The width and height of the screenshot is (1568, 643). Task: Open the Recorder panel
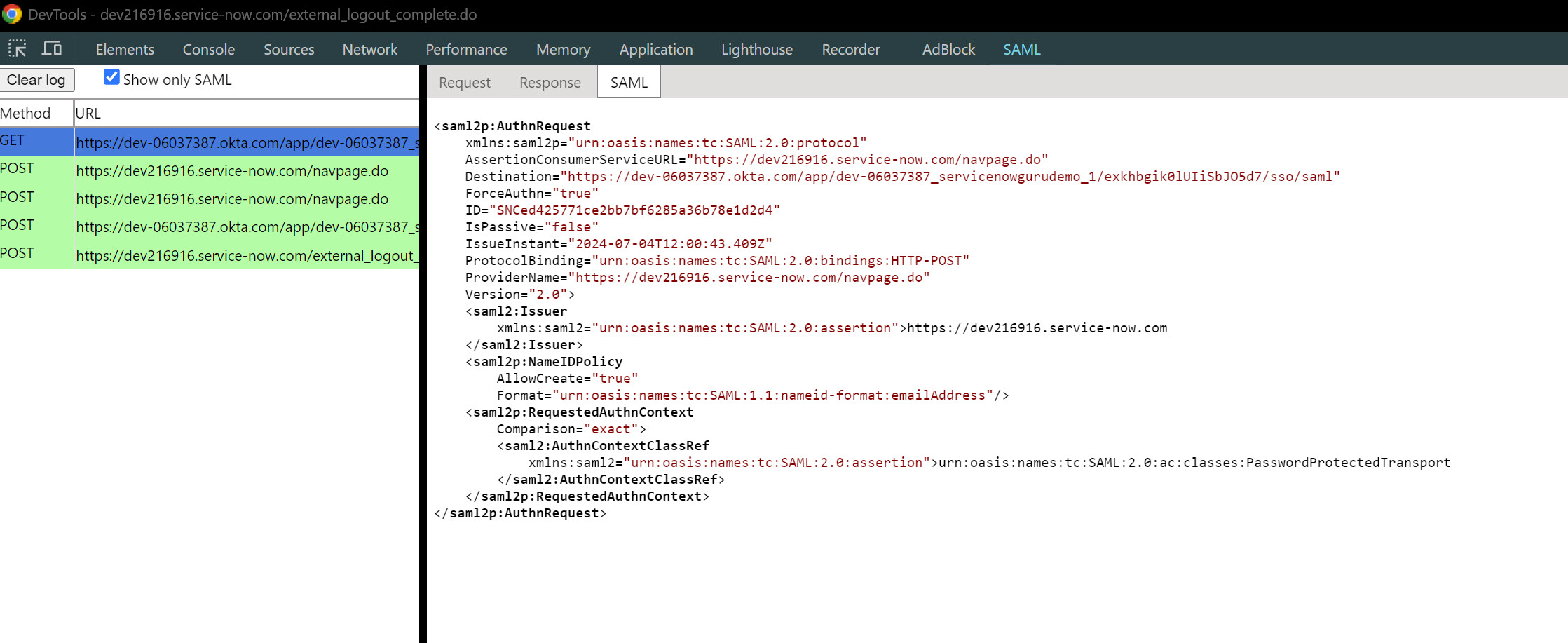point(850,50)
